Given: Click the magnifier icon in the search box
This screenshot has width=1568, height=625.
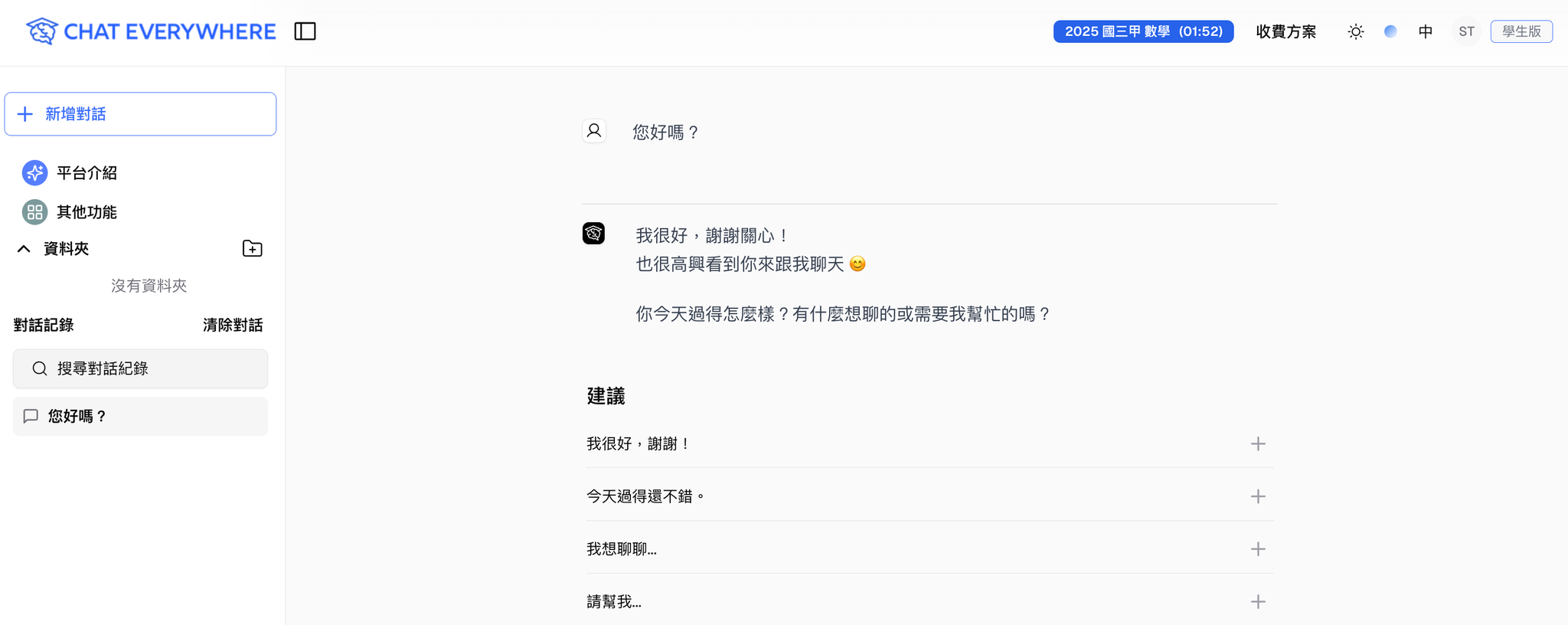Looking at the screenshot, I should 40,369.
